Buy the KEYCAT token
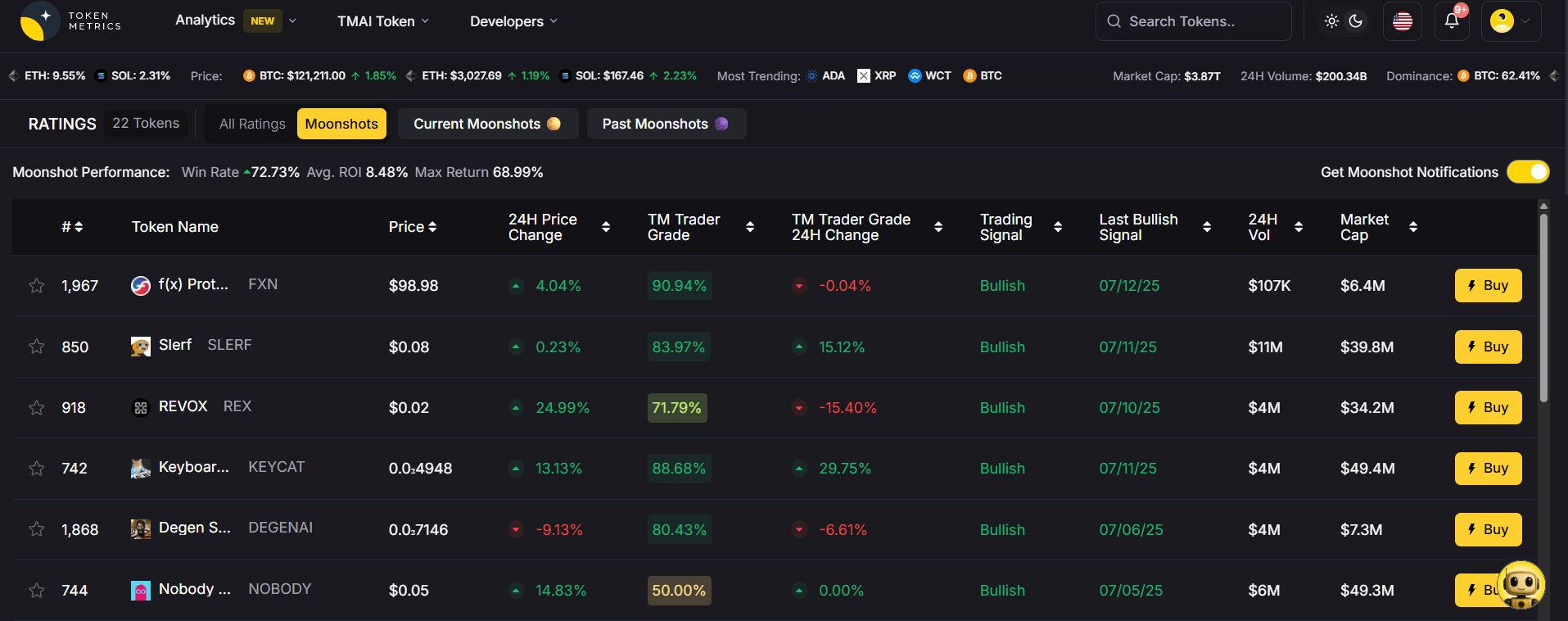Image resolution: width=1568 pixels, height=621 pixels. pos(1488,469)
